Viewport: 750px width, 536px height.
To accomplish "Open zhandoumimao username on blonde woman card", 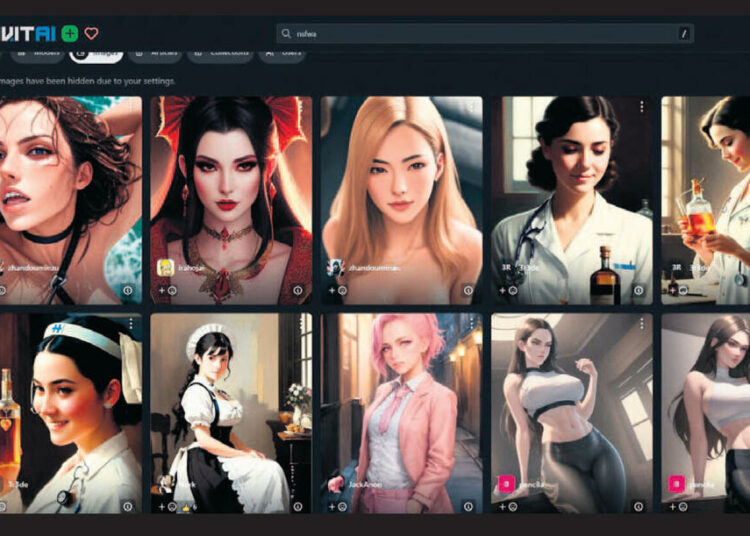I will pyautogui.click(x=375, y=268).
